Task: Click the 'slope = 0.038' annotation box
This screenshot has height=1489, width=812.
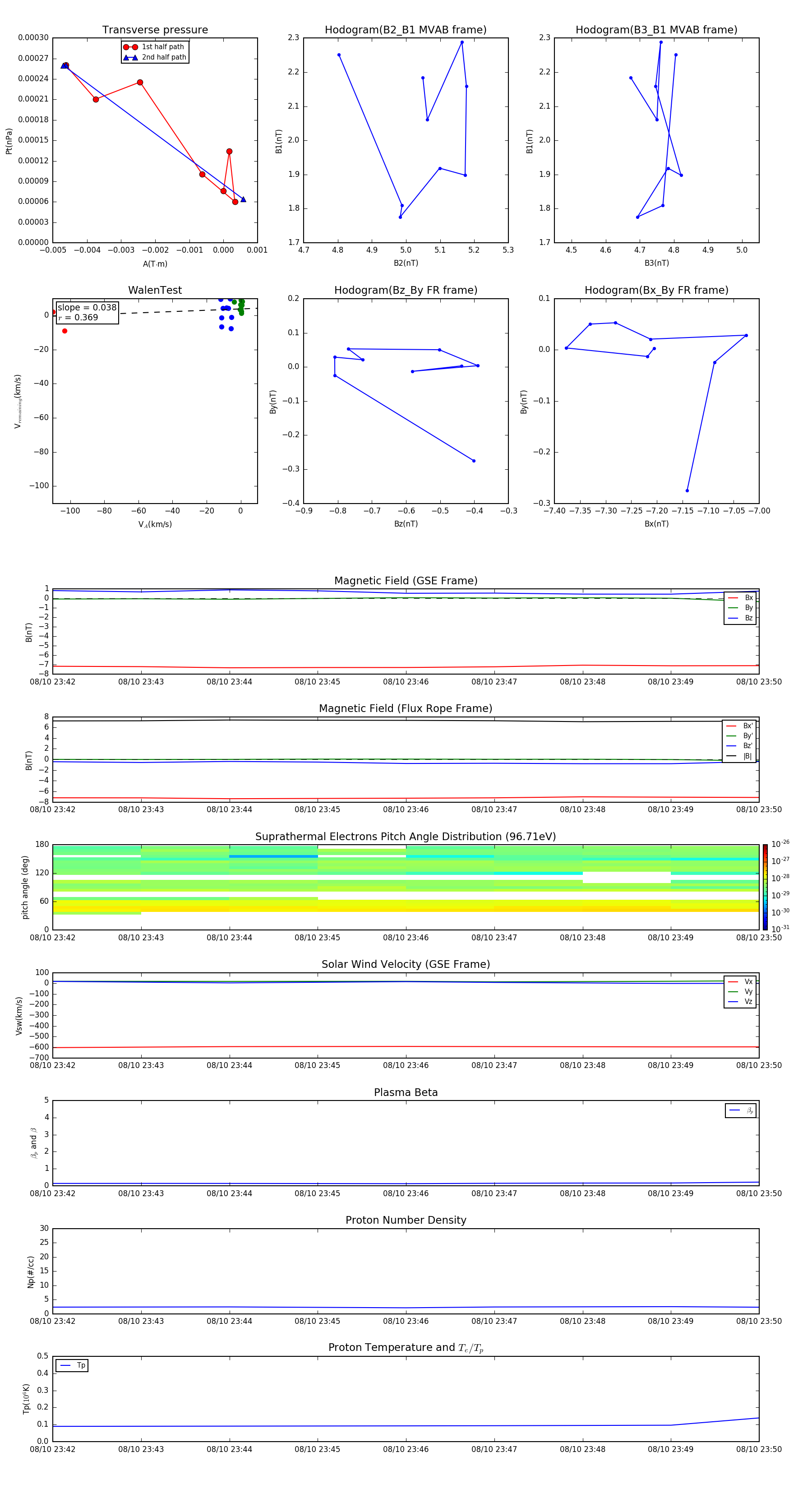Action: point(87,312)
